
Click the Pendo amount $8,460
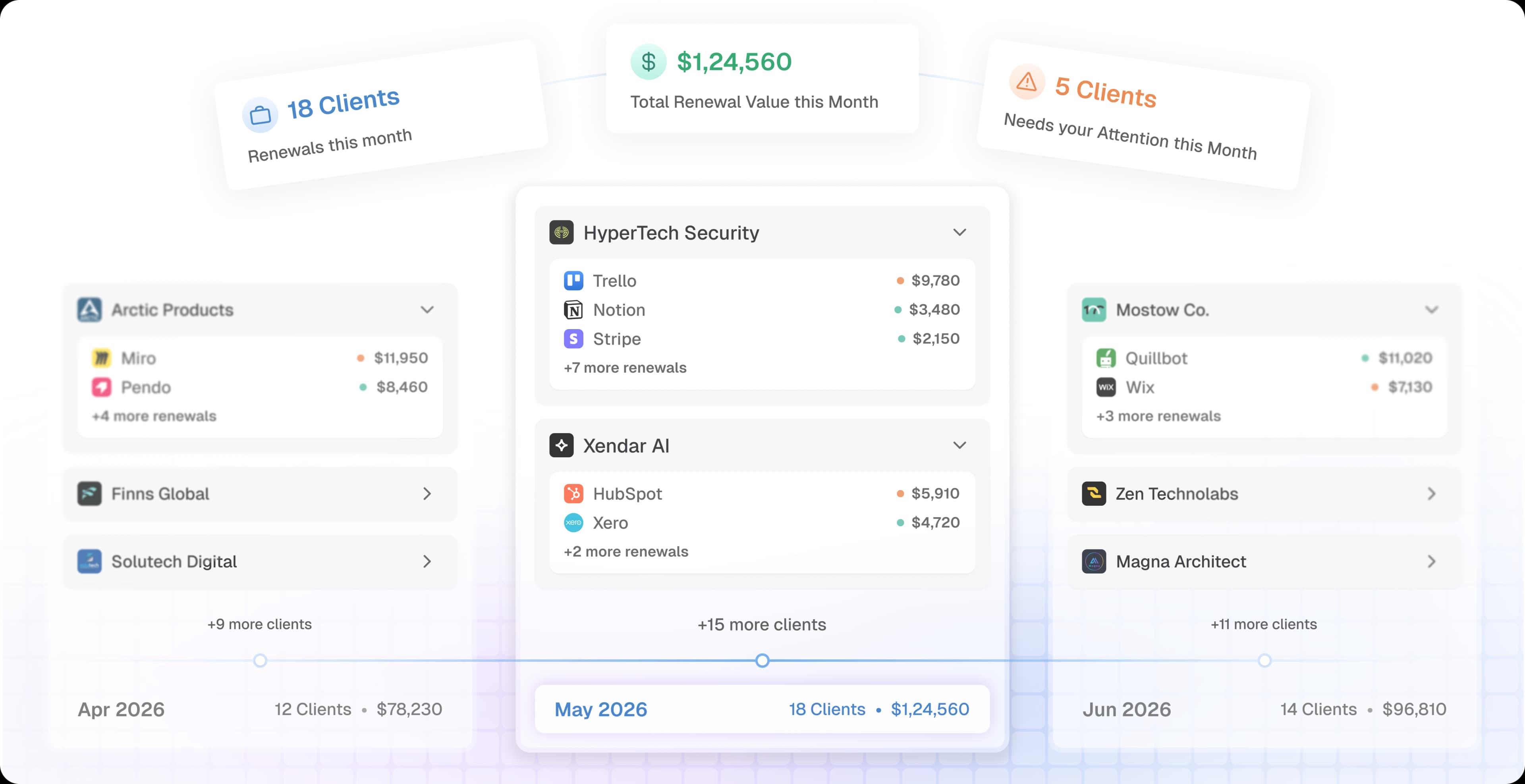402,387
